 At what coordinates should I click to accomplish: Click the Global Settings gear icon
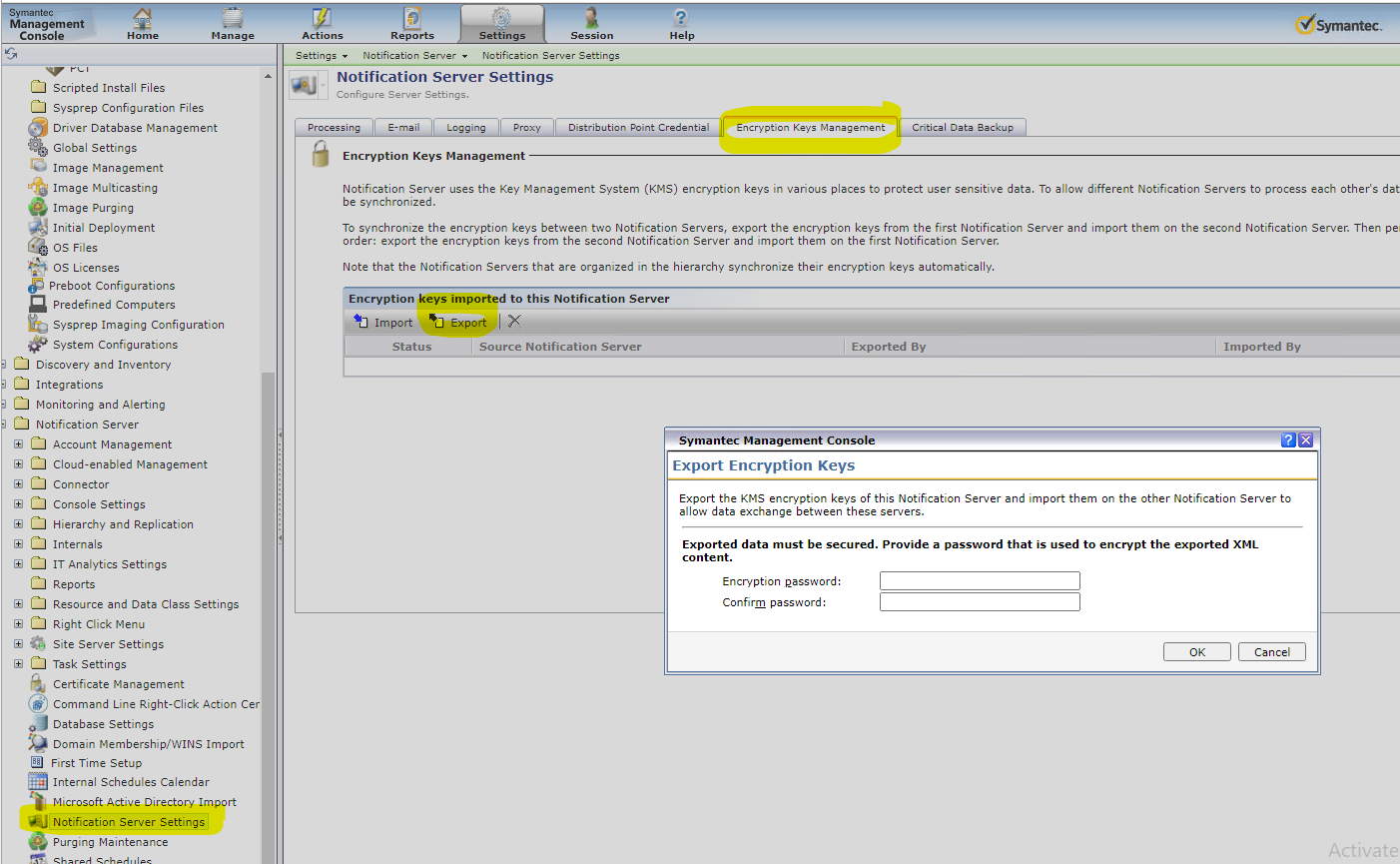[x=38, y=147]
